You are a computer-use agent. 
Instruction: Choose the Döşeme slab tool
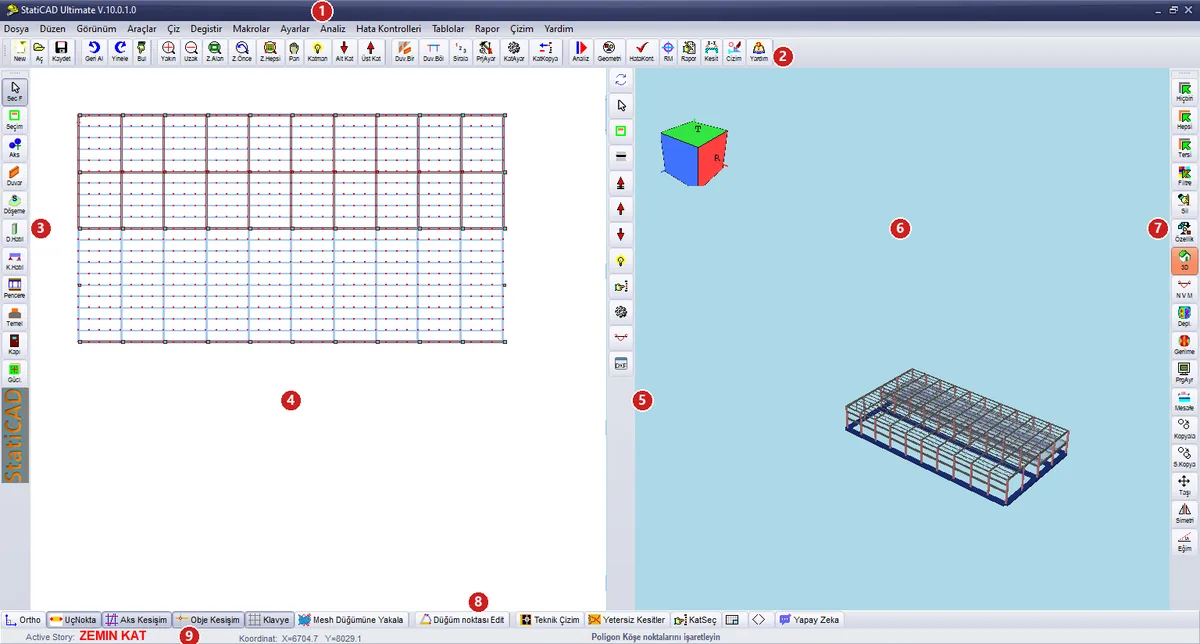15,205
